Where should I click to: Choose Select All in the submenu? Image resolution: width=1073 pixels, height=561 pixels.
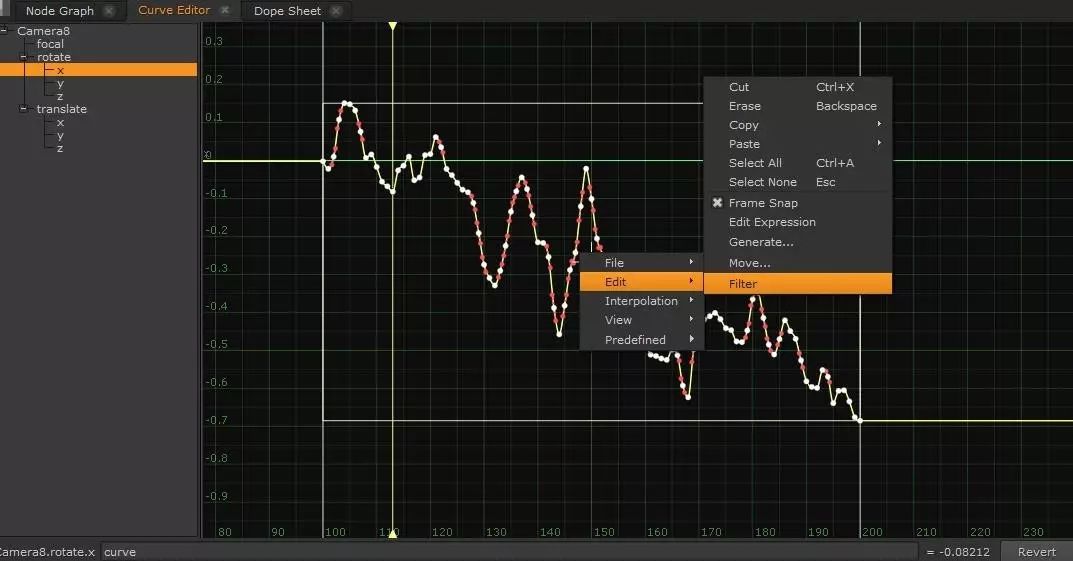798,163
